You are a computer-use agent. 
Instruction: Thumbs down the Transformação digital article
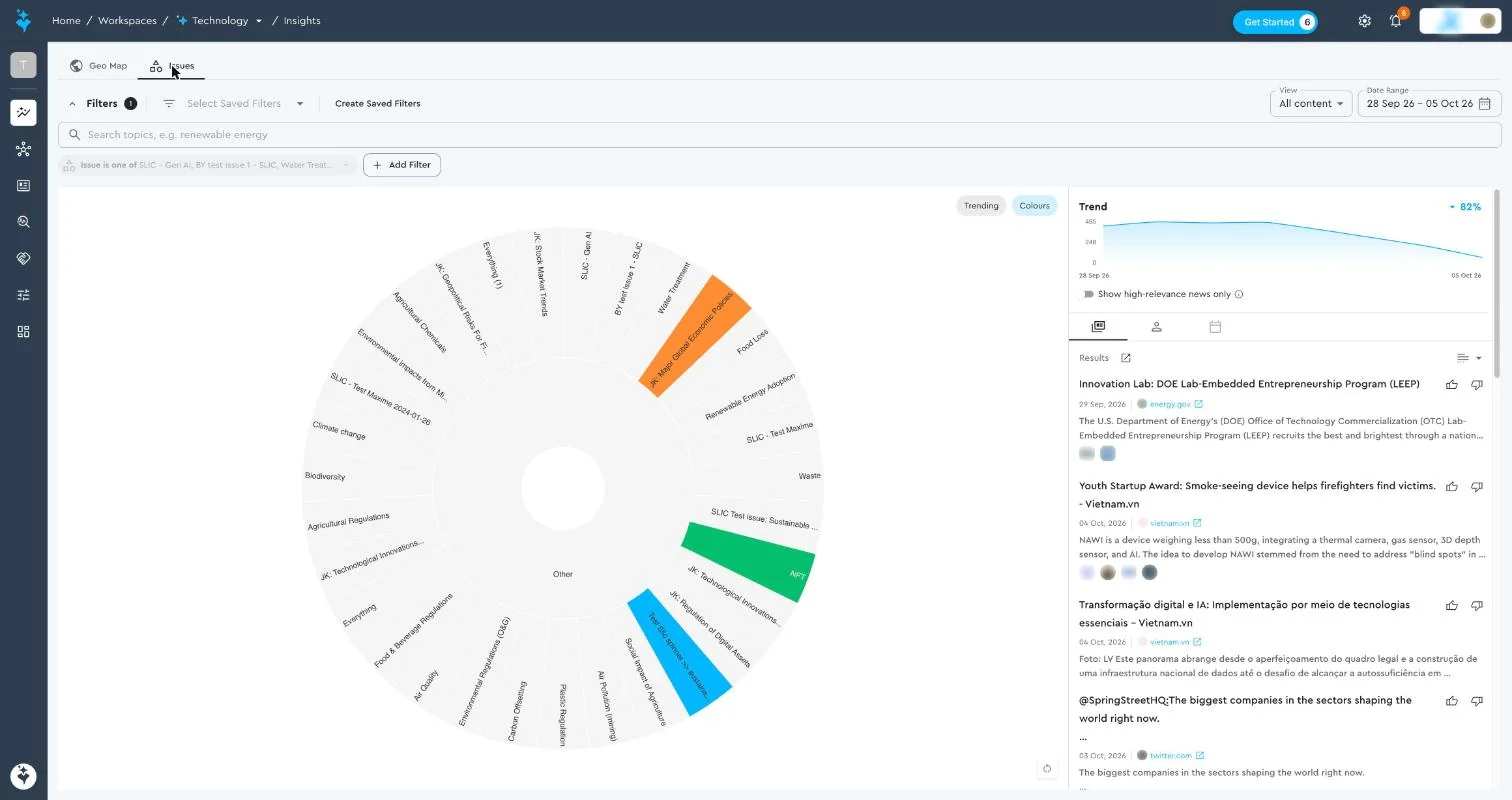pos(1477,605)
